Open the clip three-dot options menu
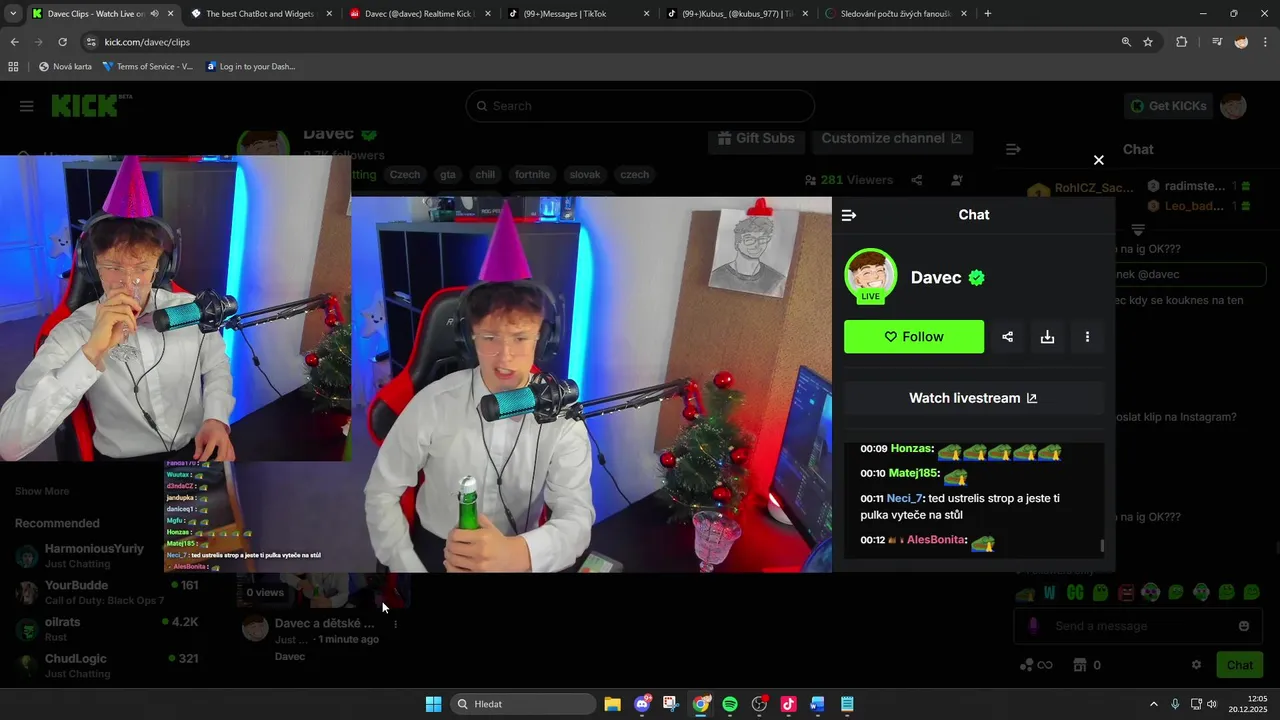 [1087, 337]
